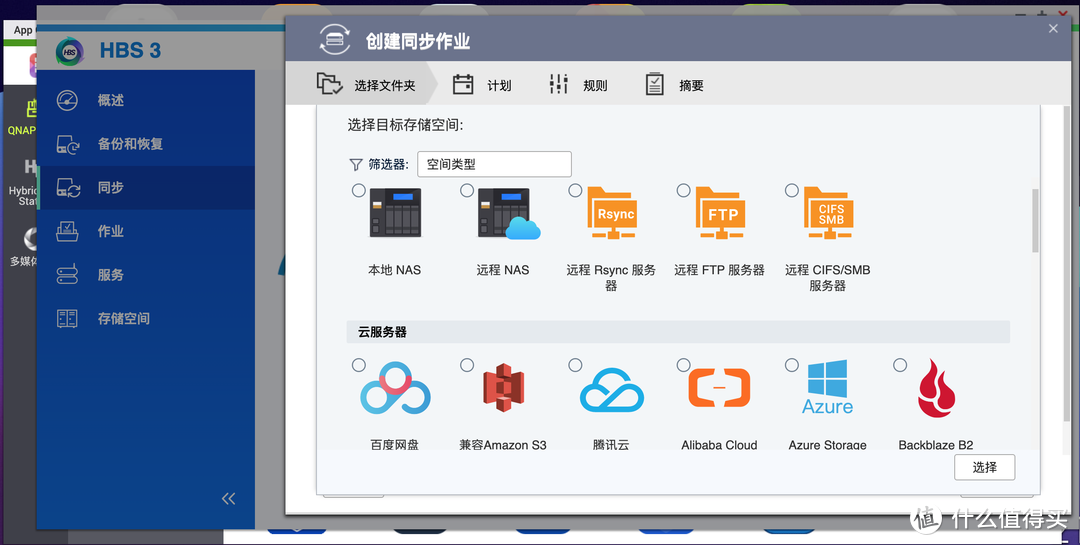Click the 服务 label in the sidebar
Screen dimensions: 1080x545
[x=110, y=275]
